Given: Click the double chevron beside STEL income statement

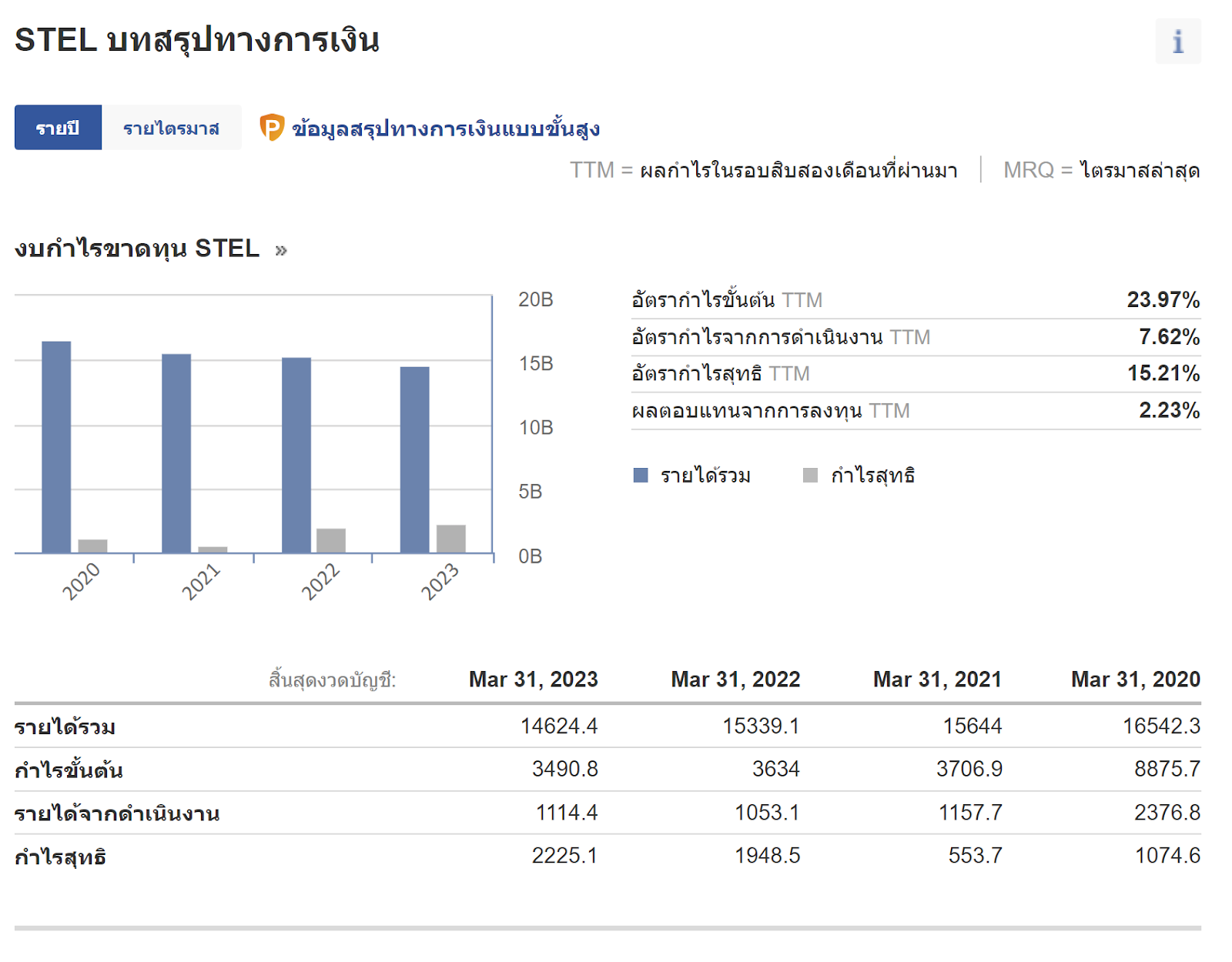Looking at the screenshot, I should [281, 250].
